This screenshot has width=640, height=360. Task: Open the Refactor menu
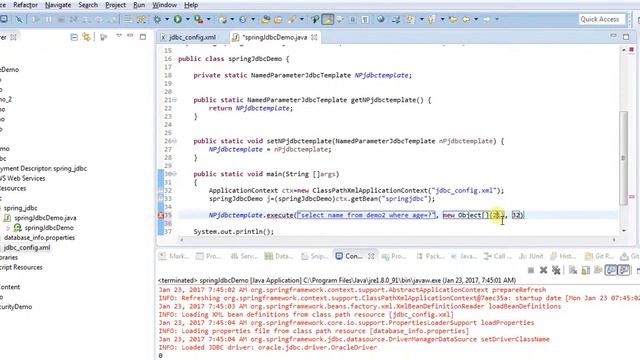click(x=25, y=5)
